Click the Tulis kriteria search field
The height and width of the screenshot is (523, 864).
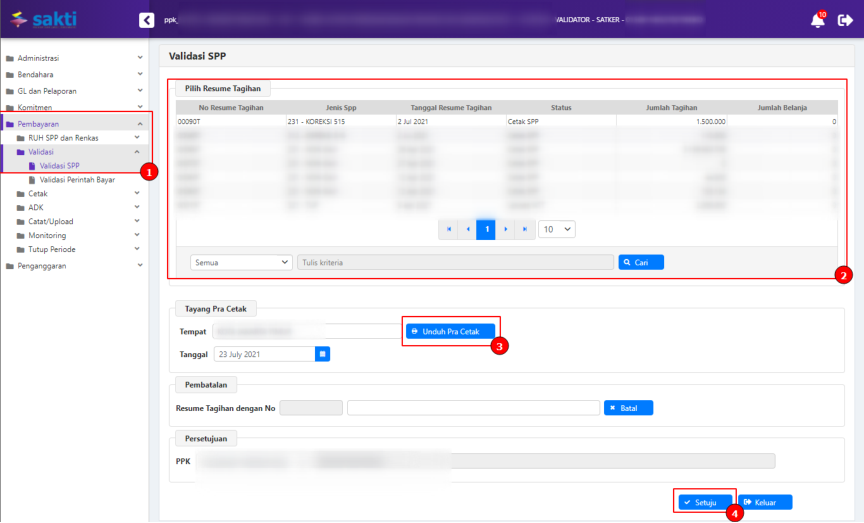tap(455, 262)
